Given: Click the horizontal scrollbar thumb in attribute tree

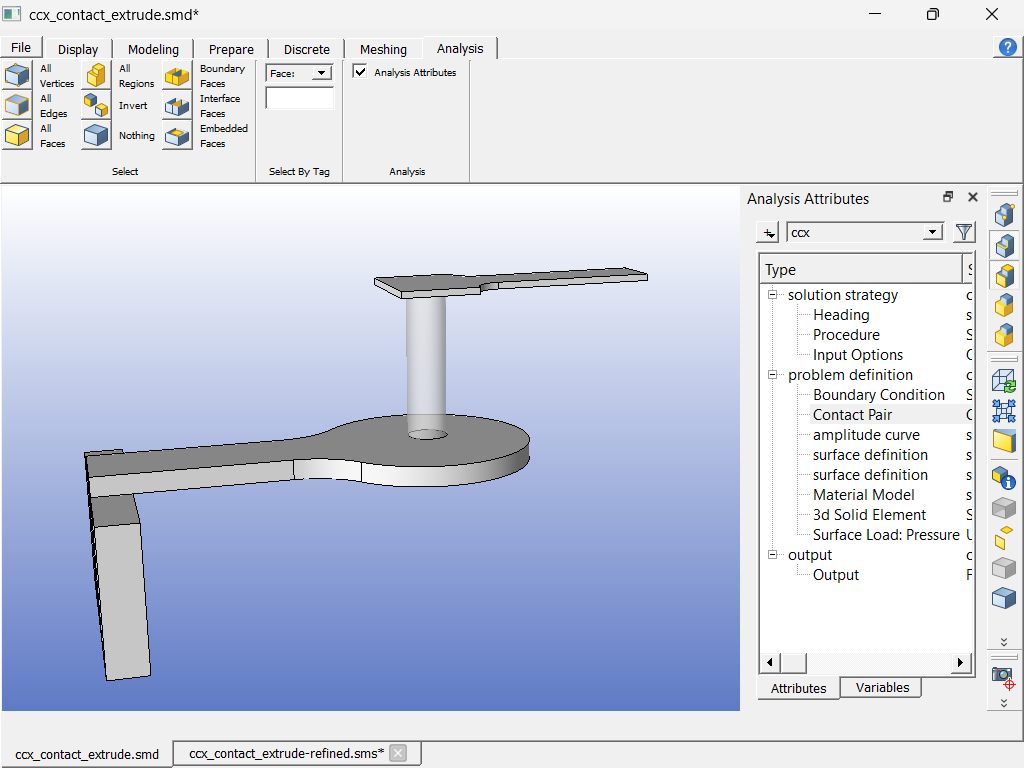Looking at the screenshot, I should coord(793,662).
